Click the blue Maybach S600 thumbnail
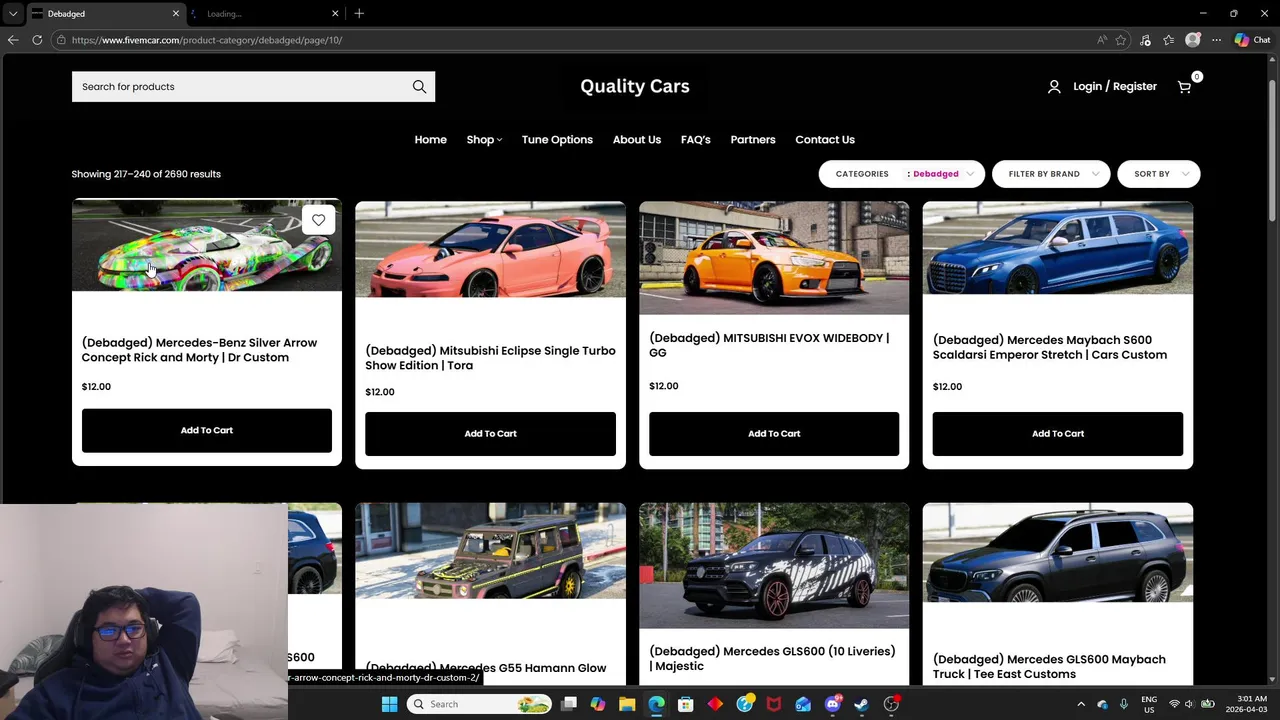1280x720 pixels. [1058, 248]
